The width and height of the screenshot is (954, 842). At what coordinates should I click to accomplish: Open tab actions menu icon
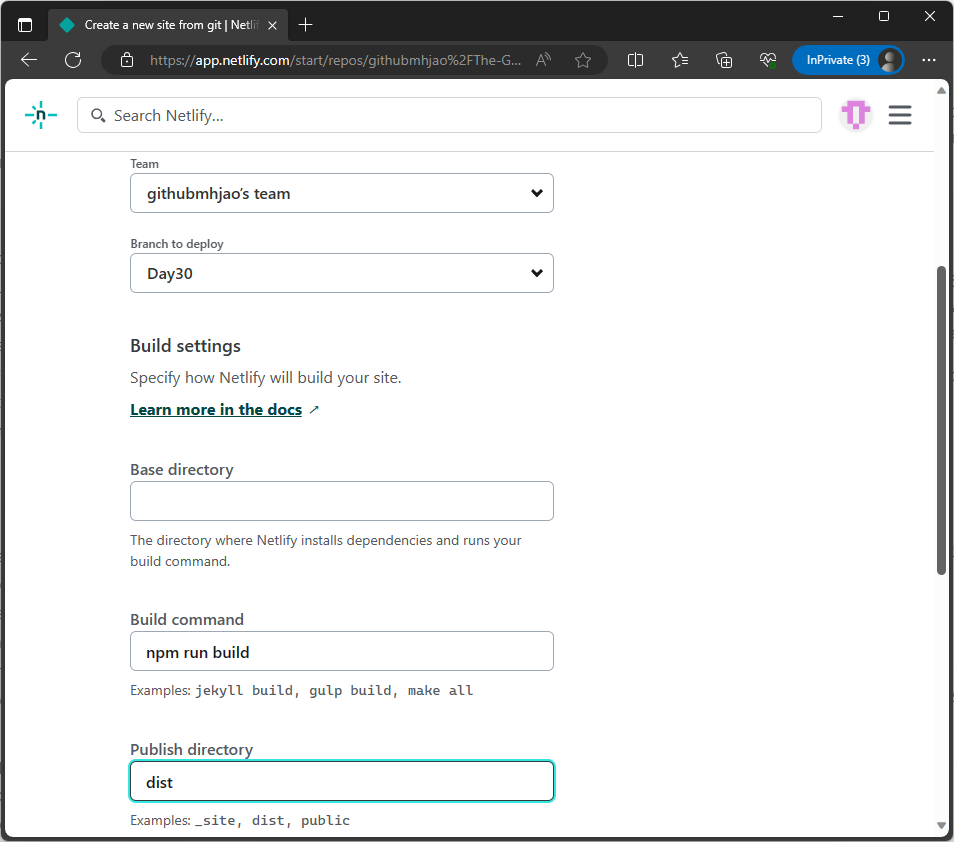[x=25, y=25]
